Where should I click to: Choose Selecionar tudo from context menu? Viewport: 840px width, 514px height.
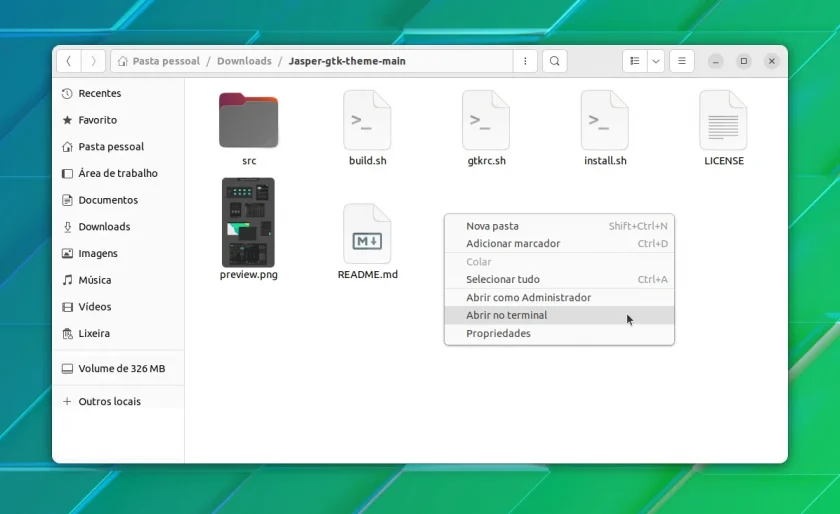559,279
